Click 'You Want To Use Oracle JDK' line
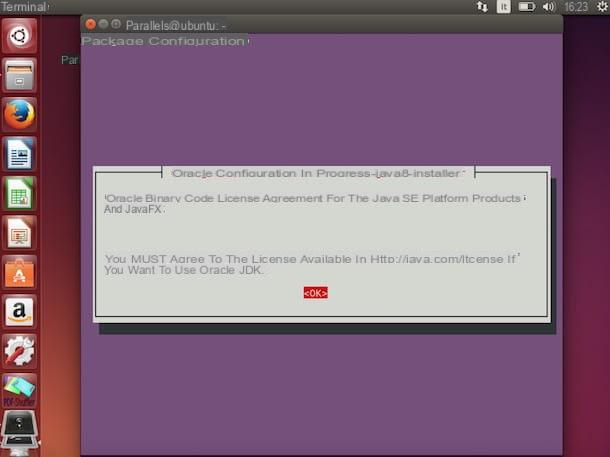The width and height of the screenshot is (610, 457). point(184,270)
